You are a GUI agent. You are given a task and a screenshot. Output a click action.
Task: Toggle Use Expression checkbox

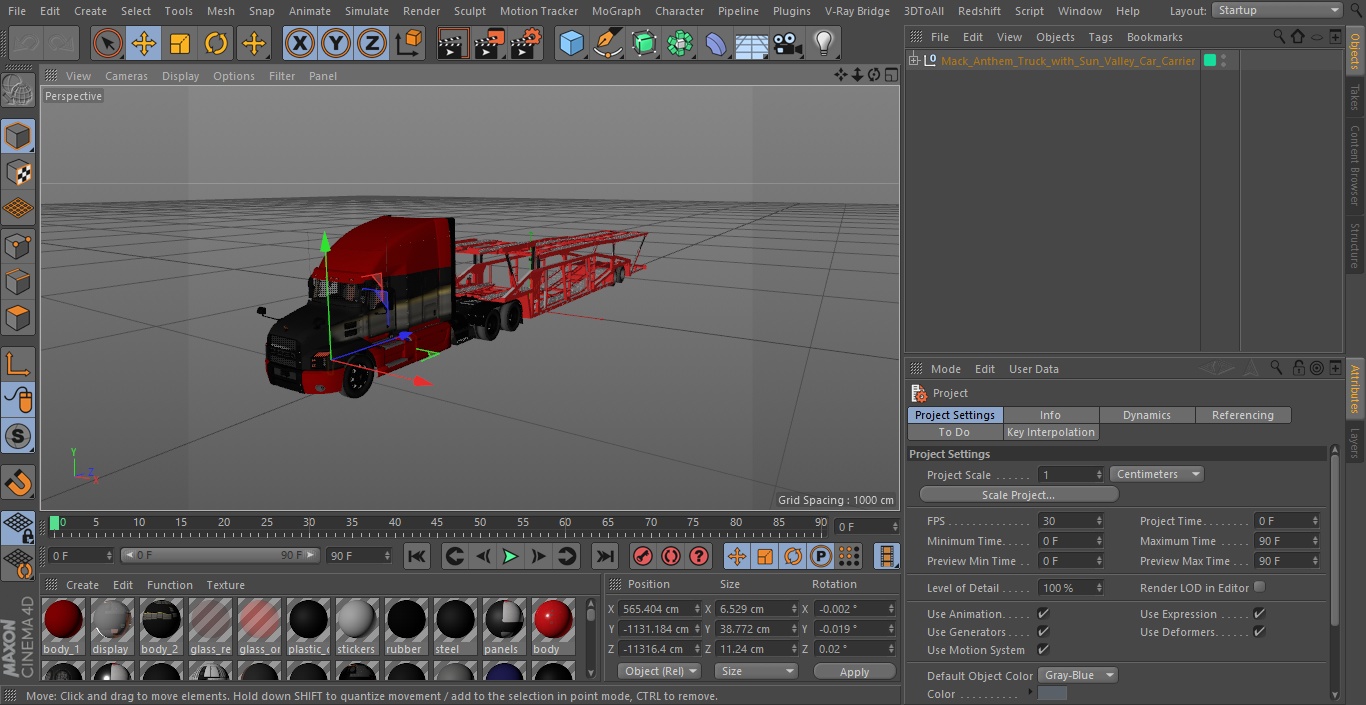(x=1259, y=613)
